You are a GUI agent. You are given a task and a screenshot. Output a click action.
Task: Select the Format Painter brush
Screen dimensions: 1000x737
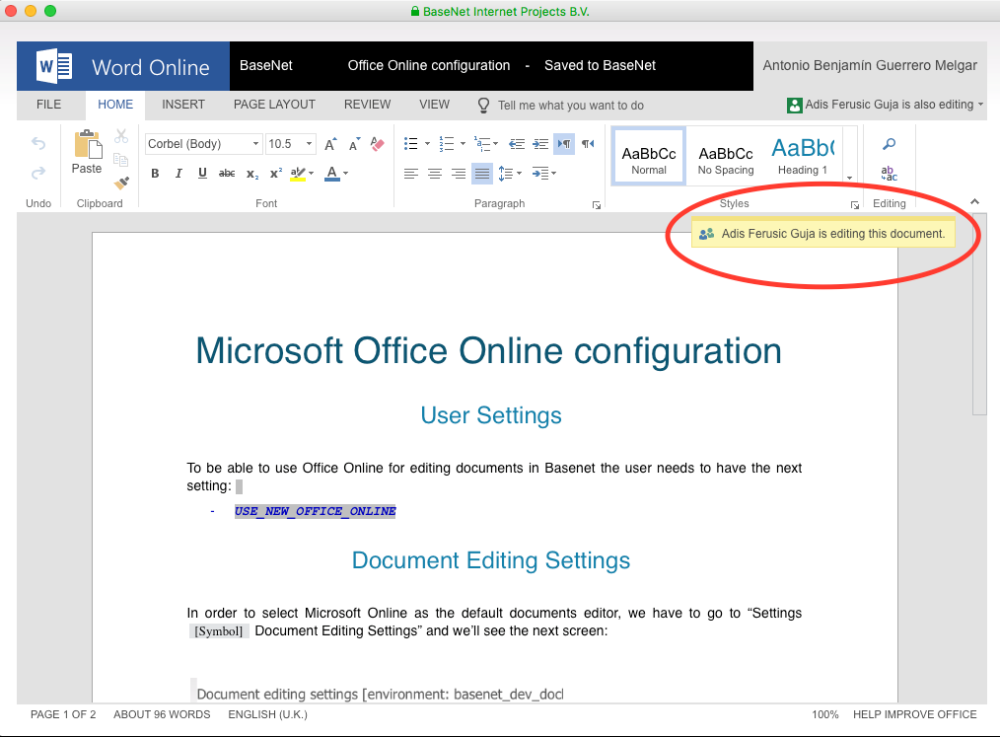tap(121, 183)
